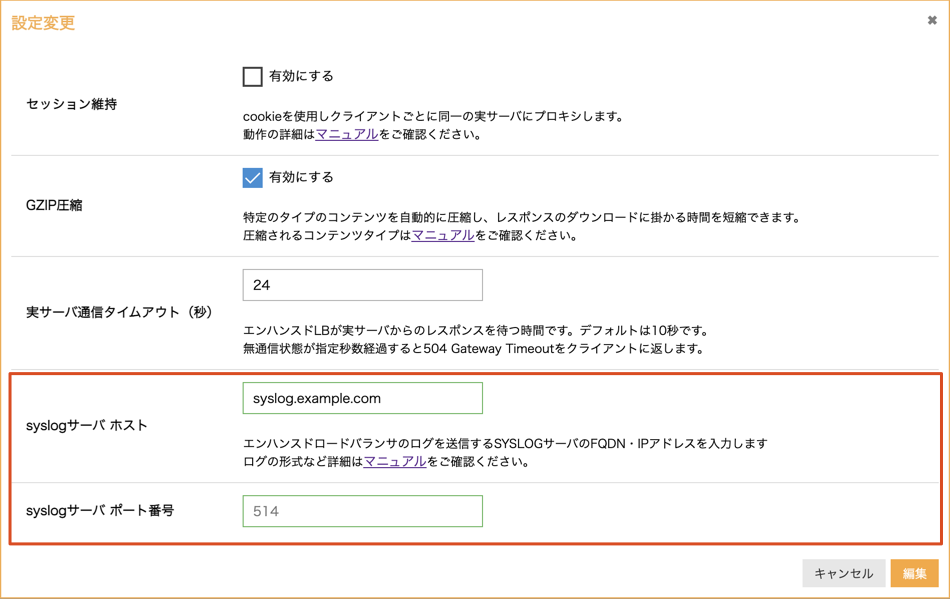Click the 編集 button to apply changes

click(915, 573)
